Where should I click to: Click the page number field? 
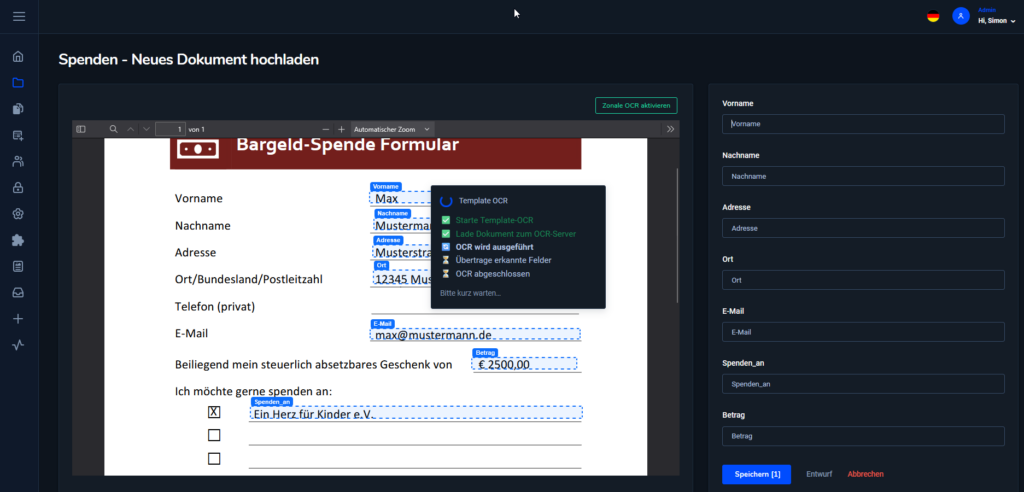click(170, 129)
